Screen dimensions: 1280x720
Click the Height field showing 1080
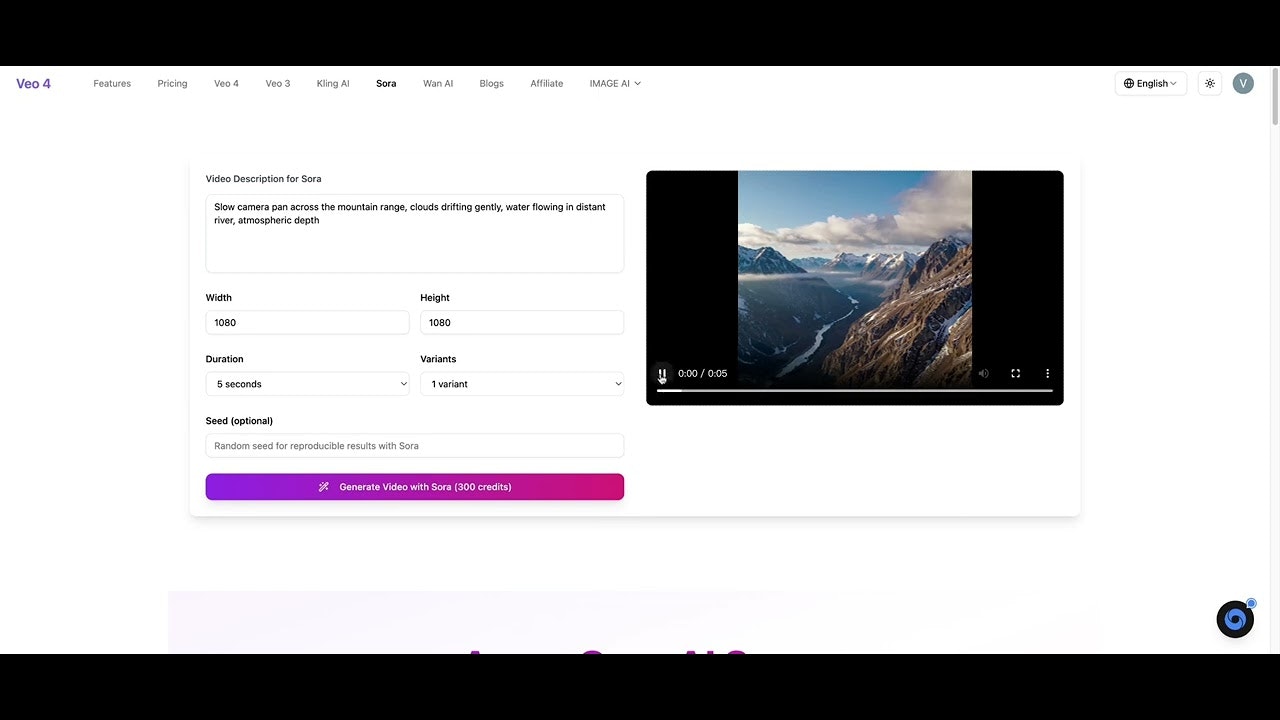click(522, 322)
